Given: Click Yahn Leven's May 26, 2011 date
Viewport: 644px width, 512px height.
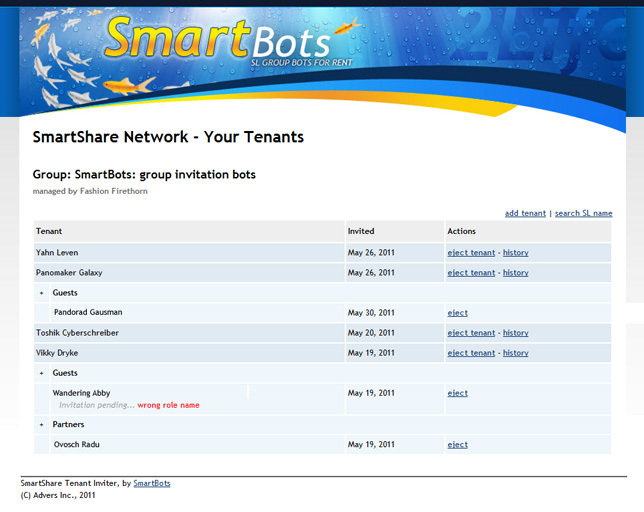Looking at the screenshot, I should pyautogui.click(x=371, y=253).
